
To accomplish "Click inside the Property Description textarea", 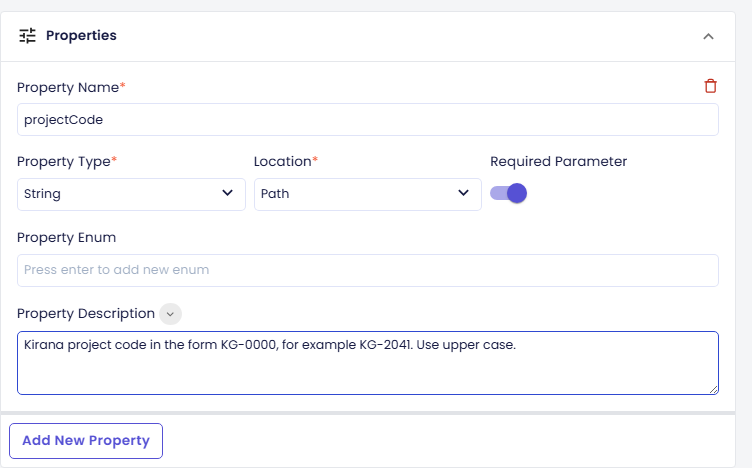I will click(368, 363).
